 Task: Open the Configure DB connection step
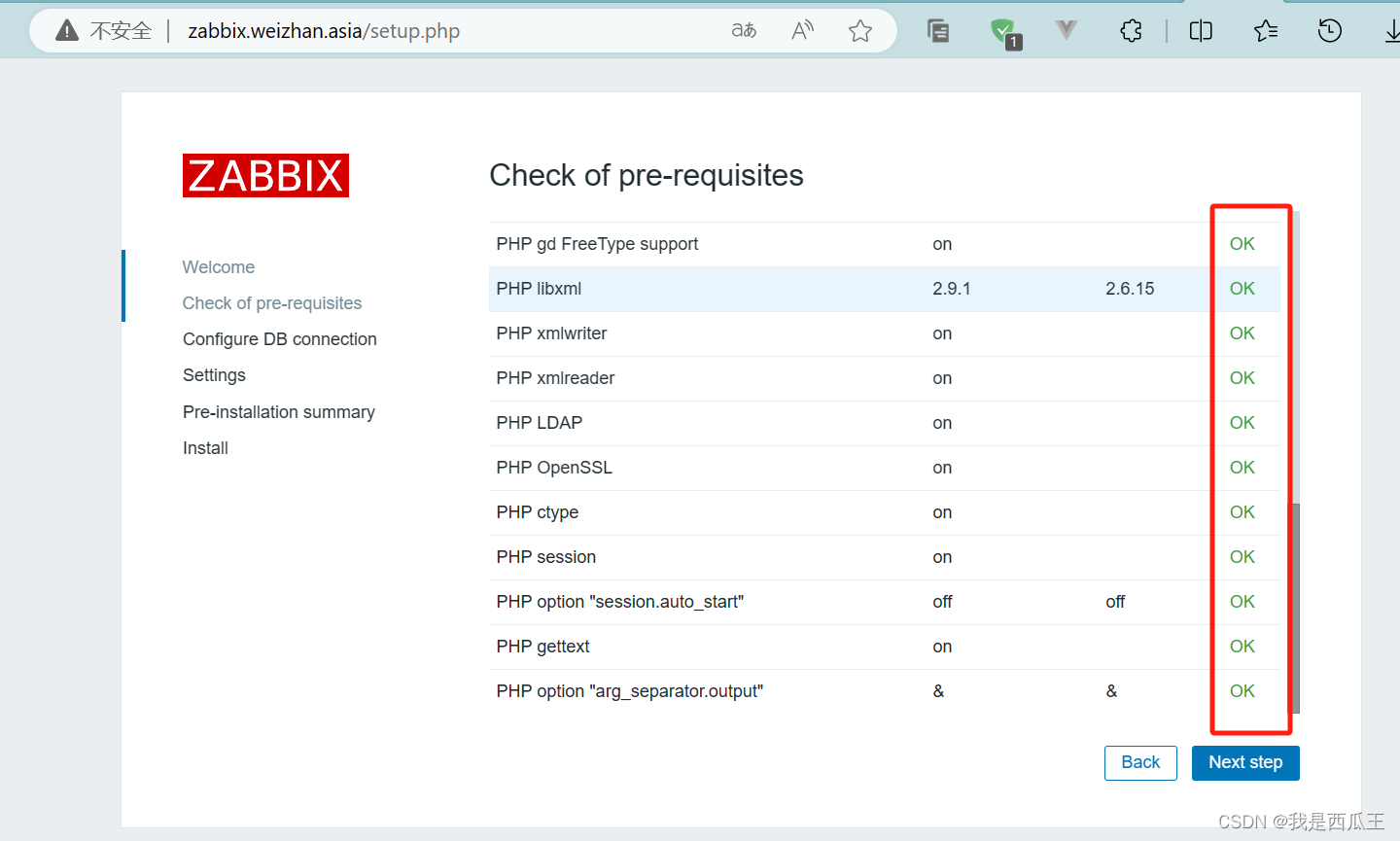click(x=279, y=338)
